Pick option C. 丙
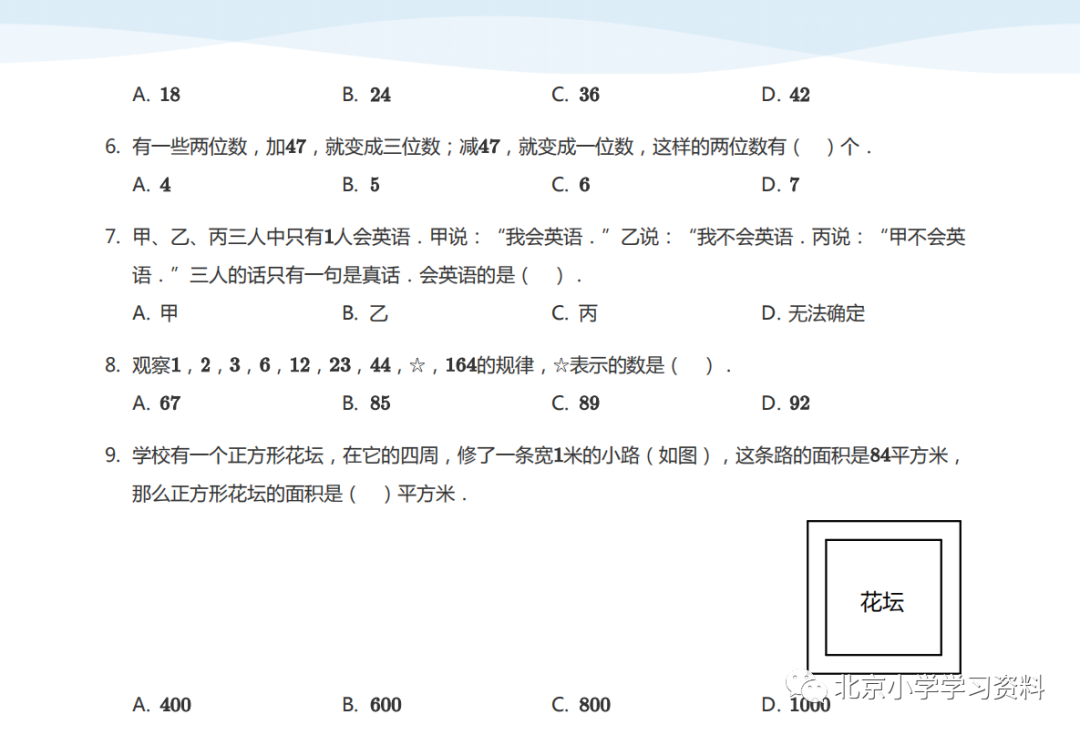The image size is (1080, 735). (574, 313)
